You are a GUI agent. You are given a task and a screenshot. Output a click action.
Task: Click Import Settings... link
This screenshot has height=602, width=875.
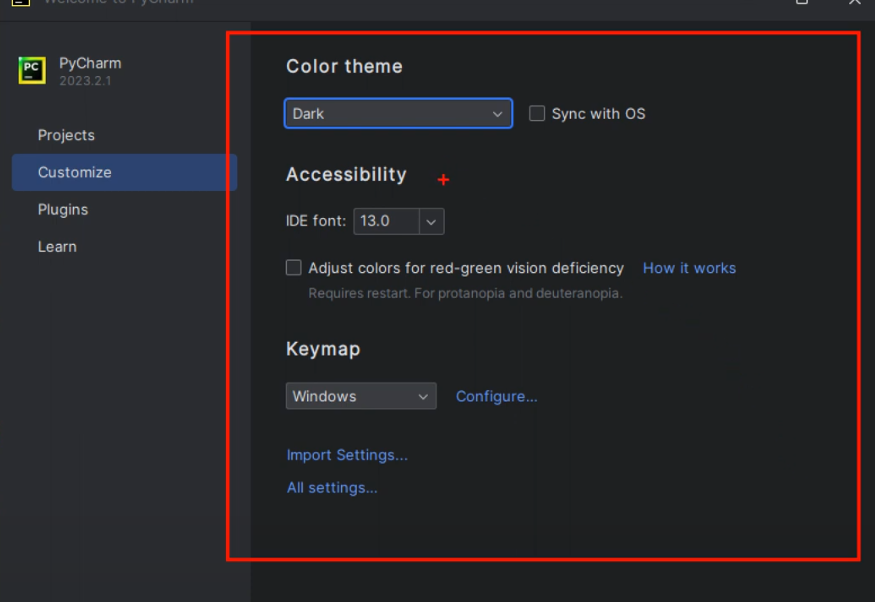tap(347, 455)
